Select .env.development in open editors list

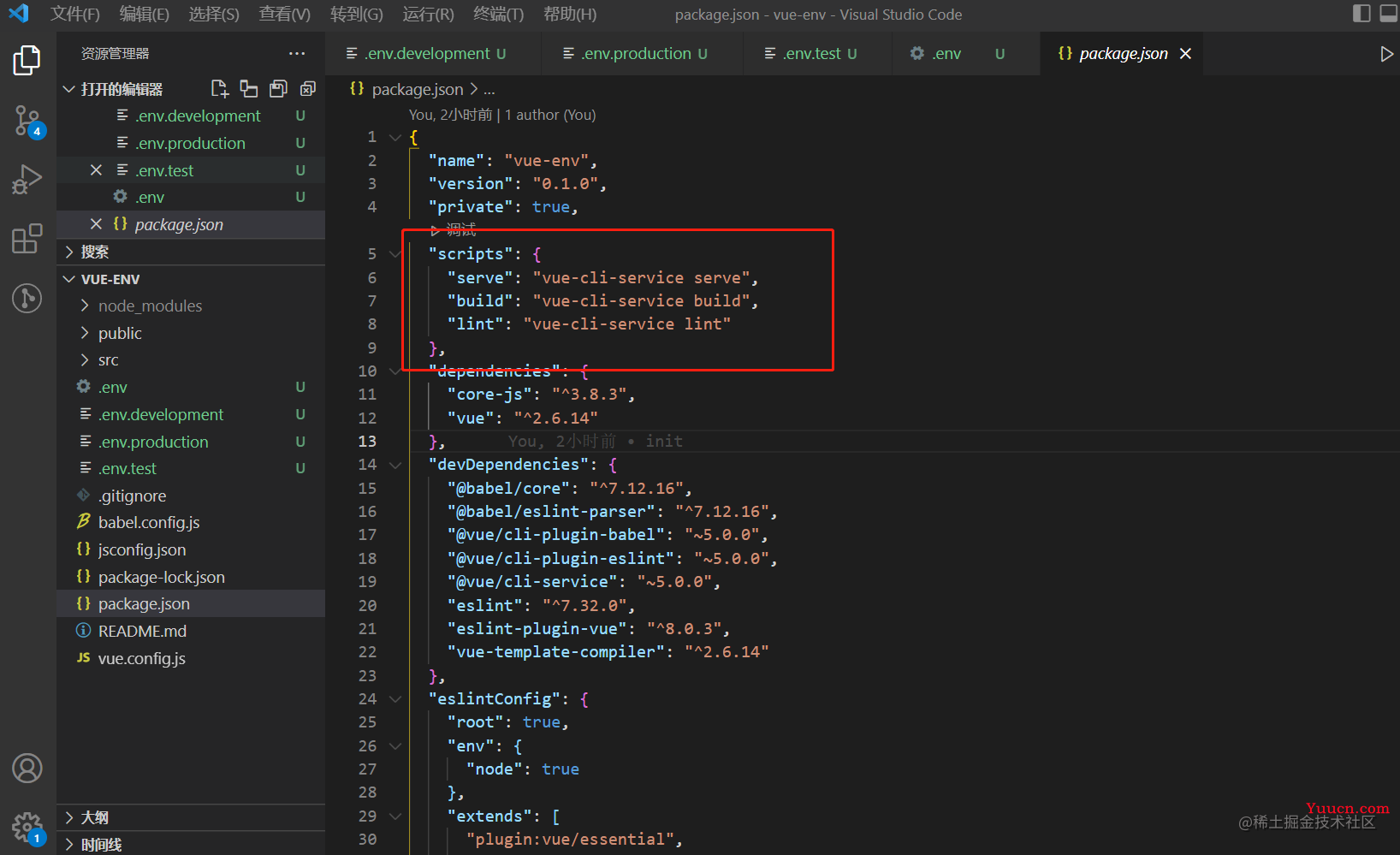191,116
